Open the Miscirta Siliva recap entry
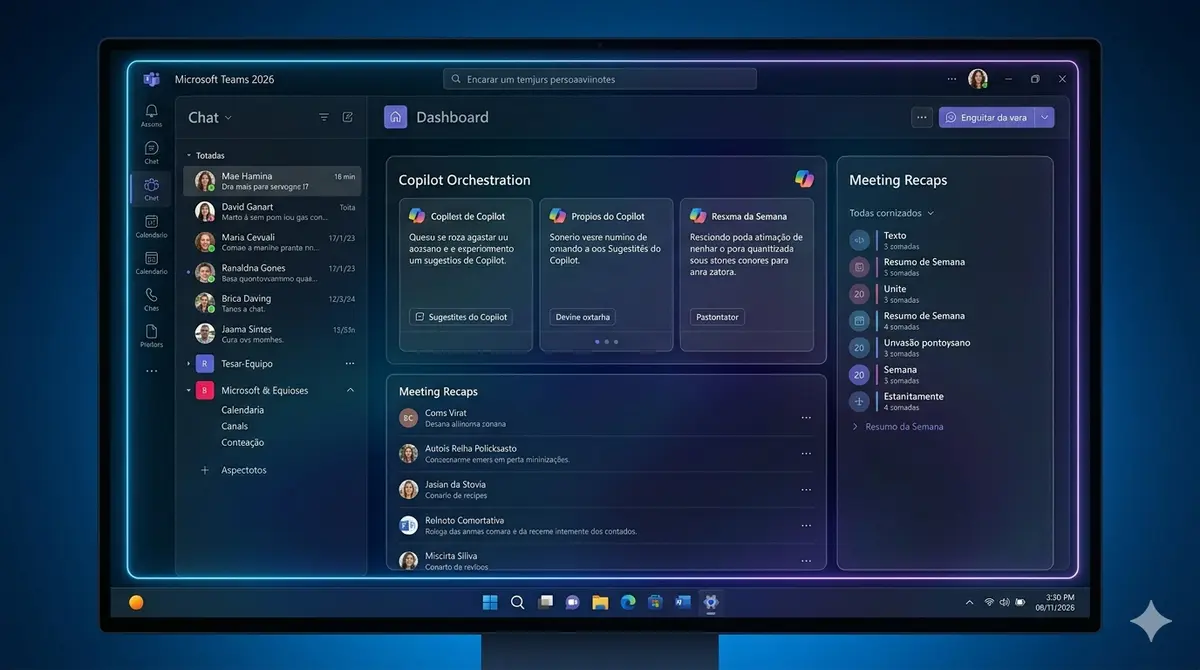The height and width of the screenshot is (670, 1200). [x=606, y=561]
